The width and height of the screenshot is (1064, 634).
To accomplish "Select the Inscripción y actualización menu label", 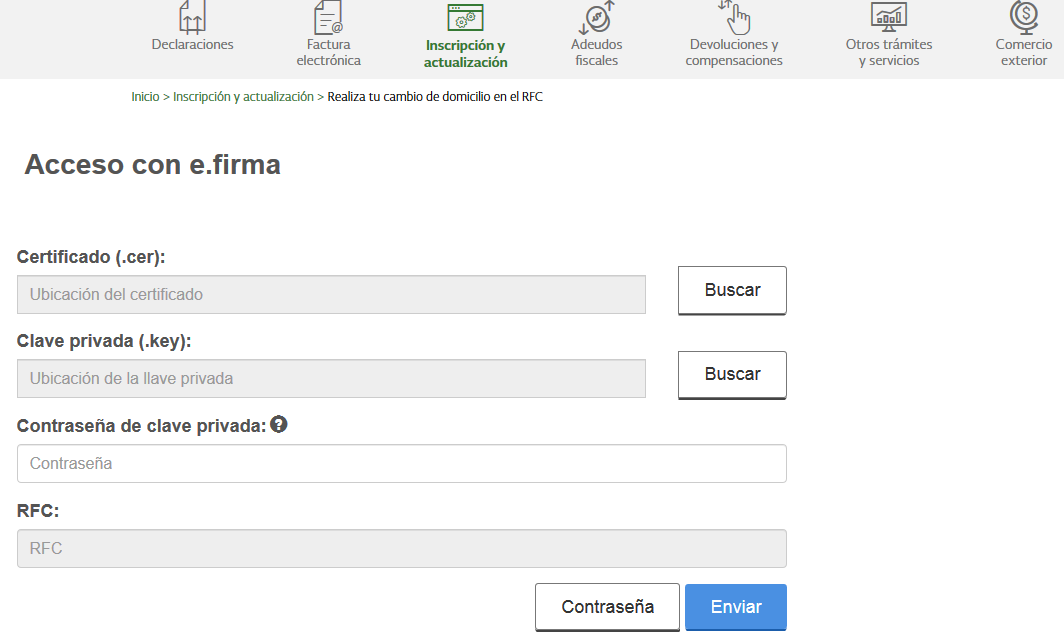I will pos(466,54).
